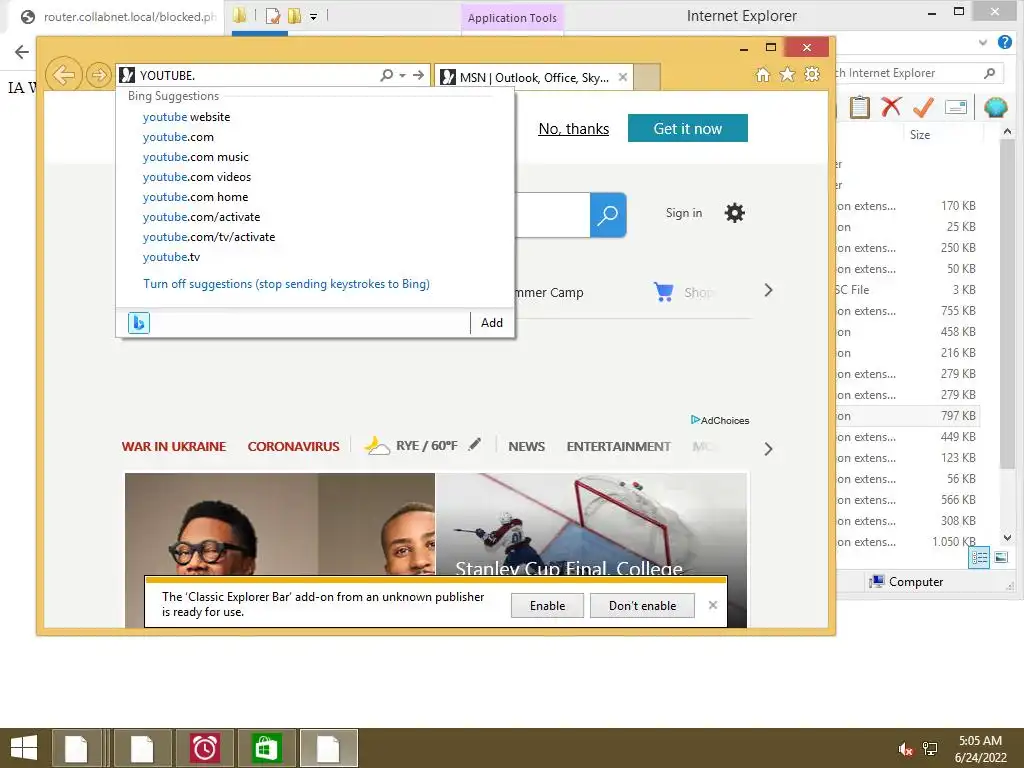Click the Go arrow in address bar

pos(419,75)
